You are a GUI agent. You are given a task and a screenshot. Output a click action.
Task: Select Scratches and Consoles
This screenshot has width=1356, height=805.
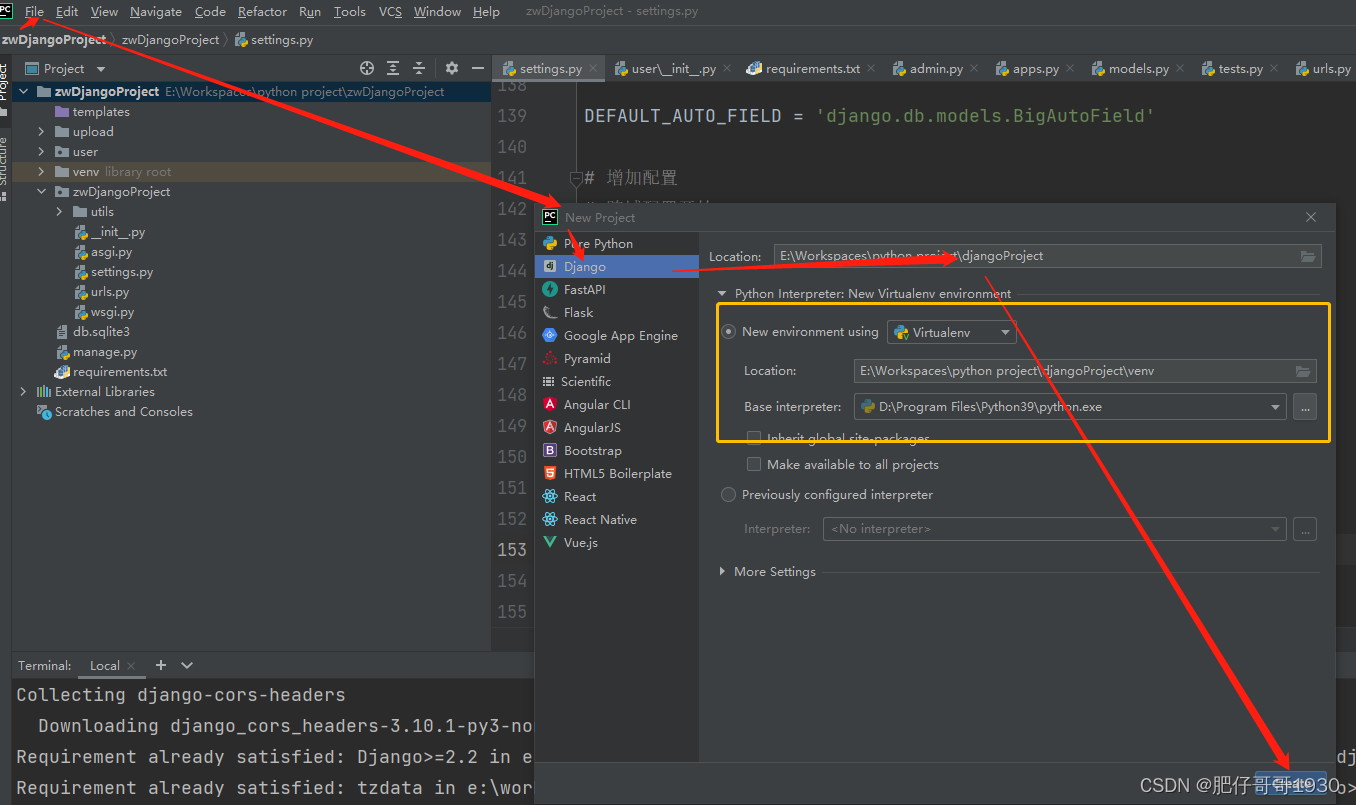coord(124,412)
